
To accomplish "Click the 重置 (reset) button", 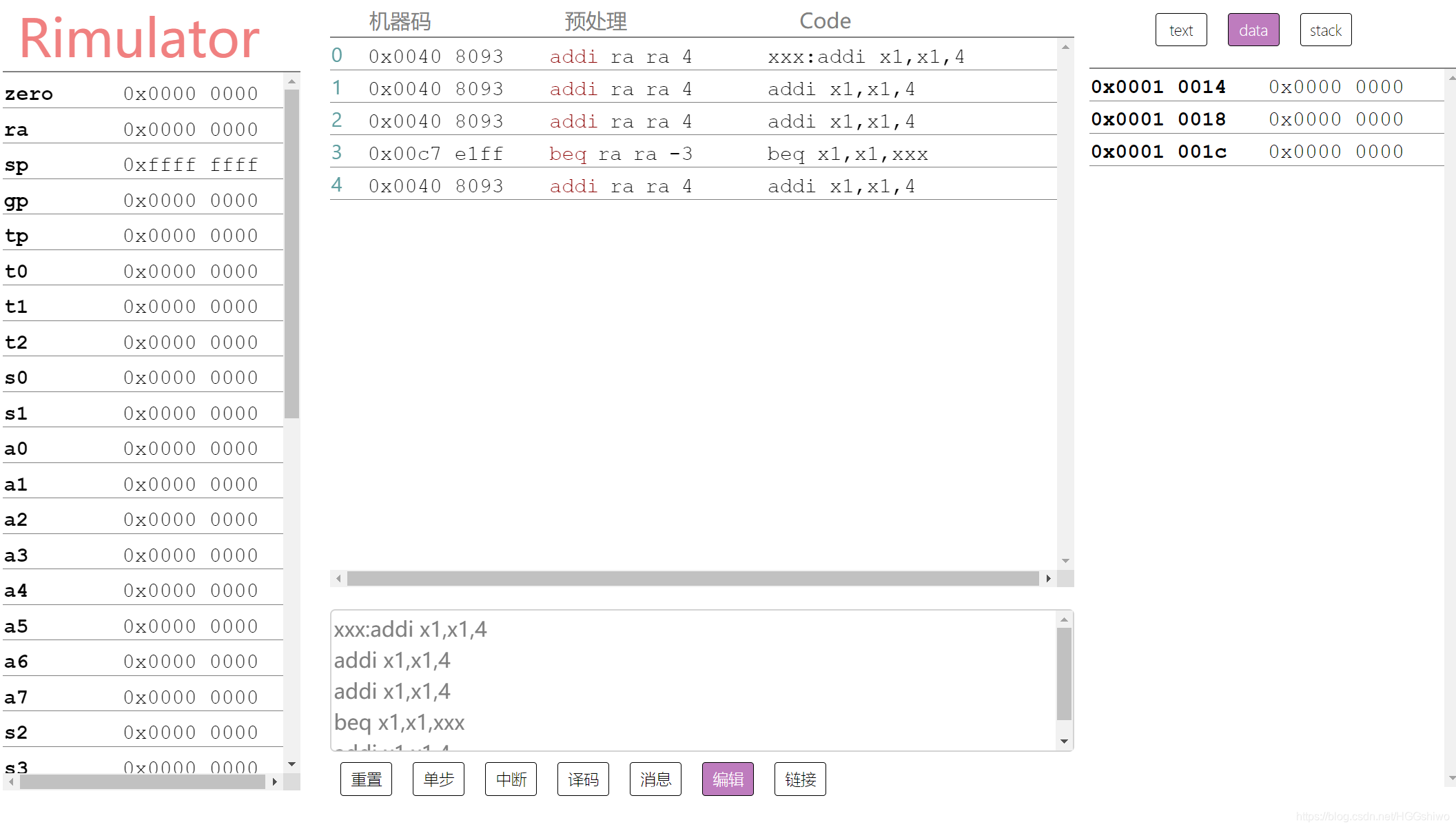I will point(366,779).
